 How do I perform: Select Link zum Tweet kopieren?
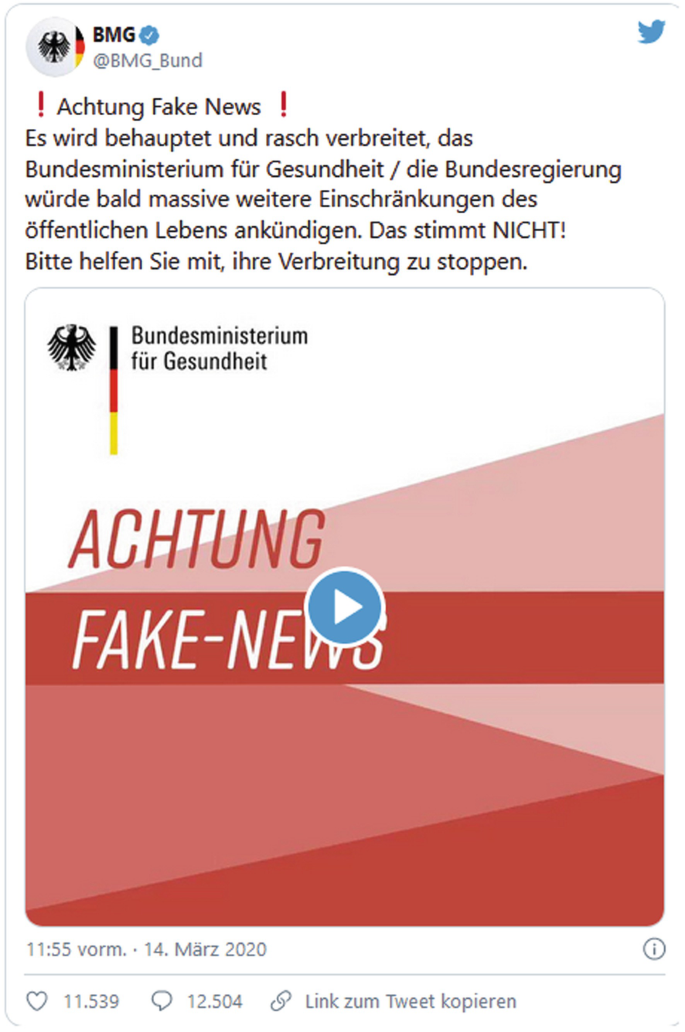pyautogui.click(x=411, y=1001)
